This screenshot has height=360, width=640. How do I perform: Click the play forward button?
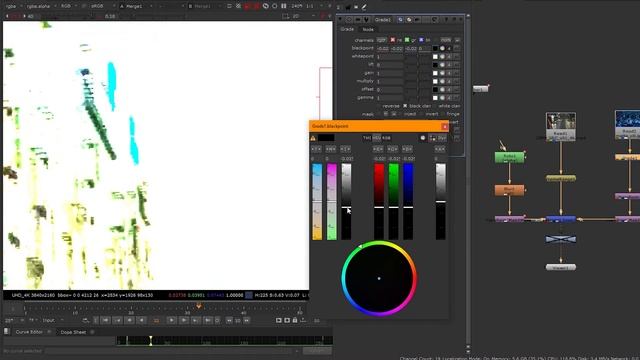[x=171, y=320]
